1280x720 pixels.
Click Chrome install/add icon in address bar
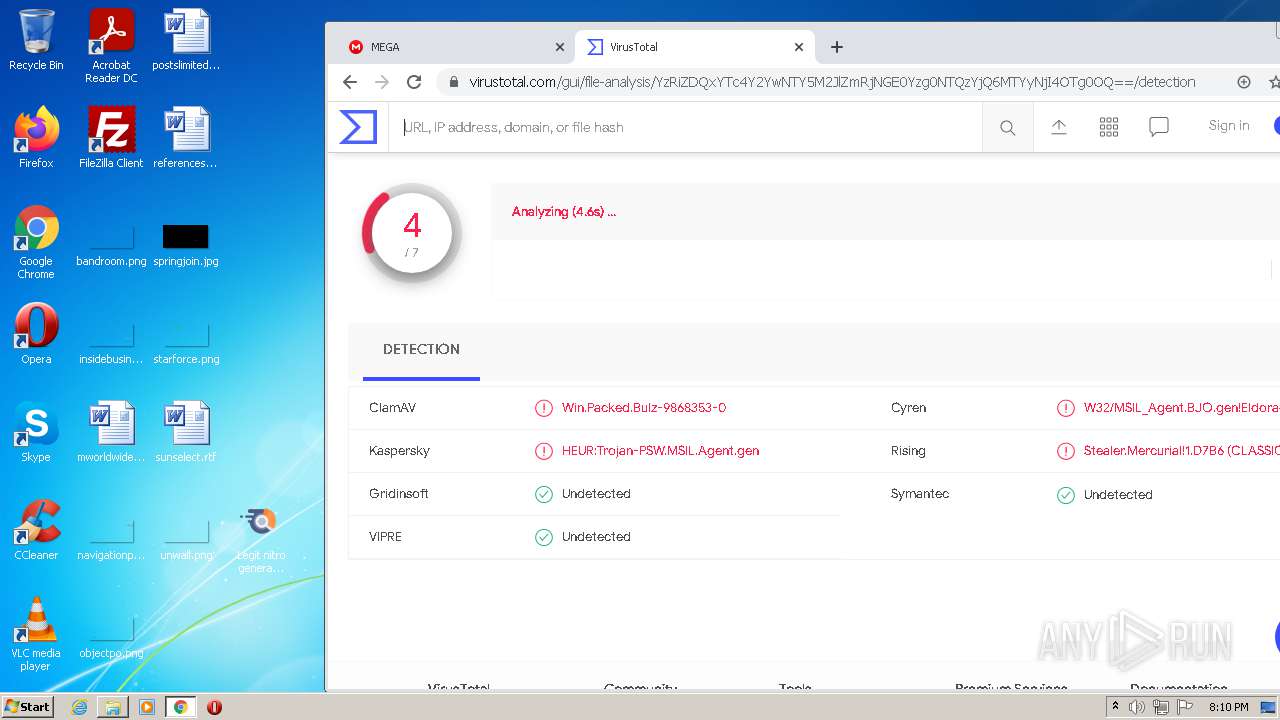(1244, 82)
